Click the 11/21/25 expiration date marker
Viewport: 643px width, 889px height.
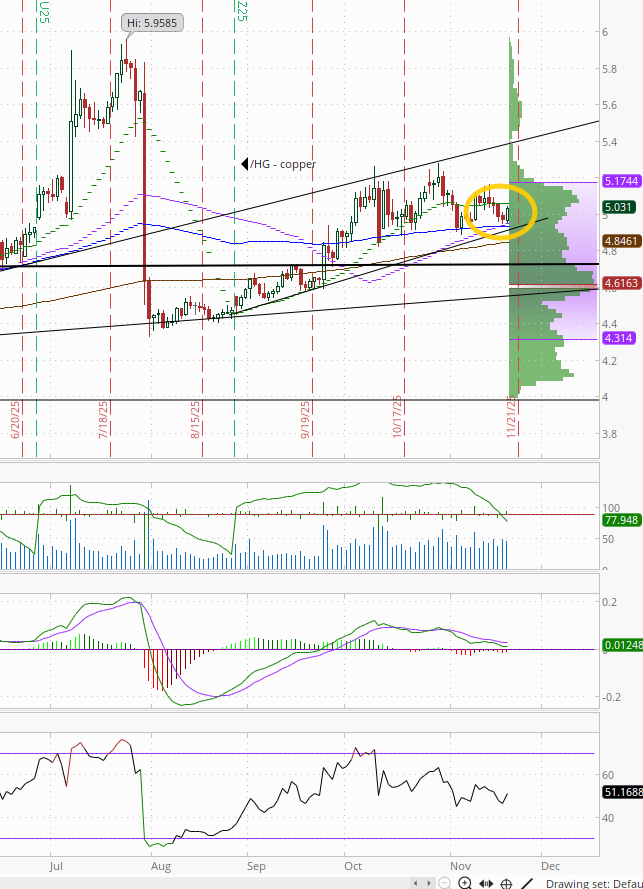pyautogui.click(x=511, y=417)
